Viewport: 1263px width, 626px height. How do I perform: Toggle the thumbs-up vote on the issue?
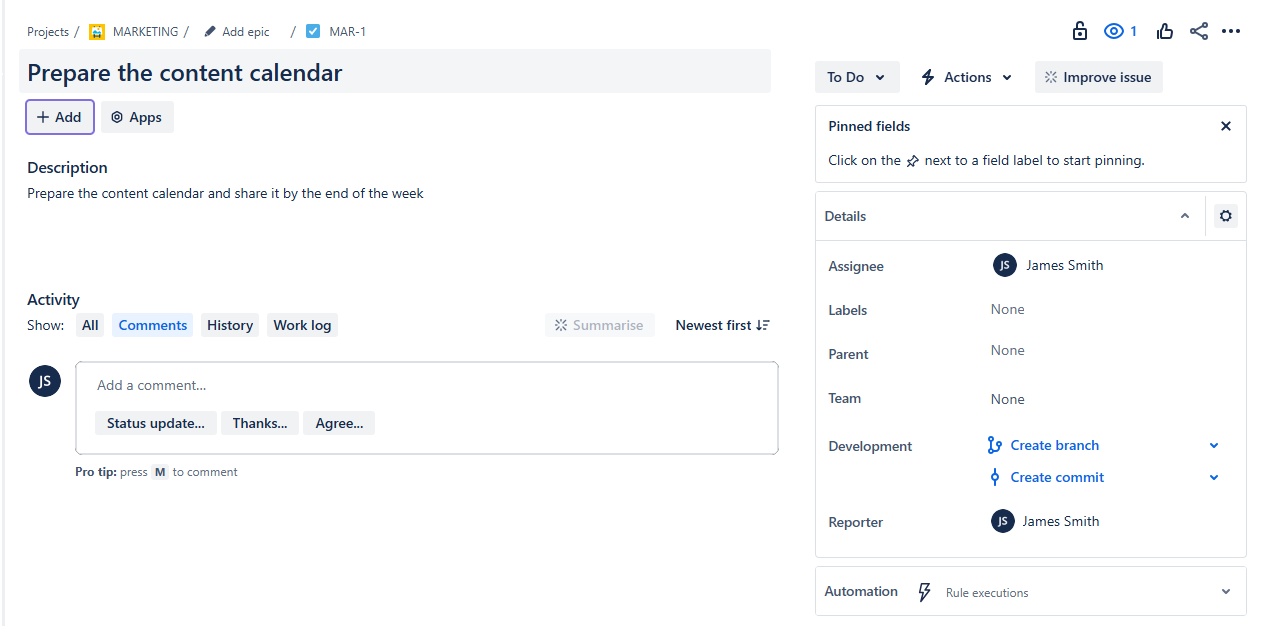click(x=1165, y=31)
